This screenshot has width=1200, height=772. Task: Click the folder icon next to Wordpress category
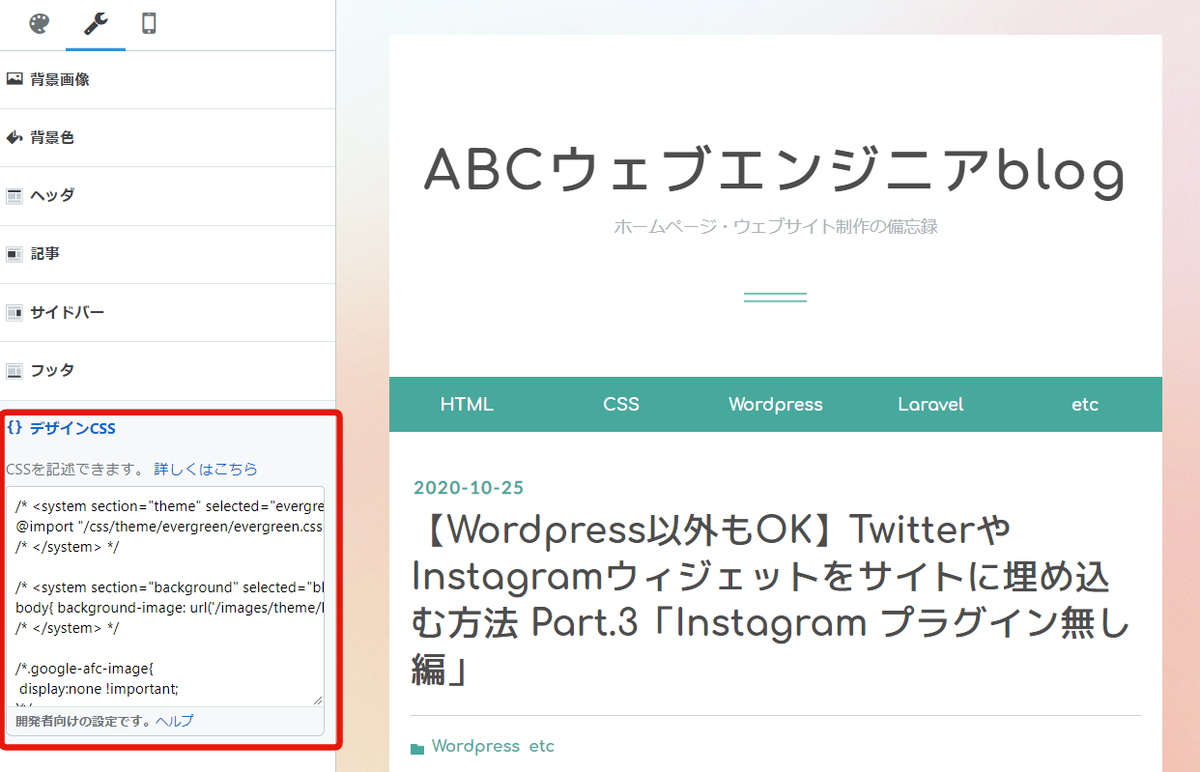pyautogui.click(x=417, y=745)
